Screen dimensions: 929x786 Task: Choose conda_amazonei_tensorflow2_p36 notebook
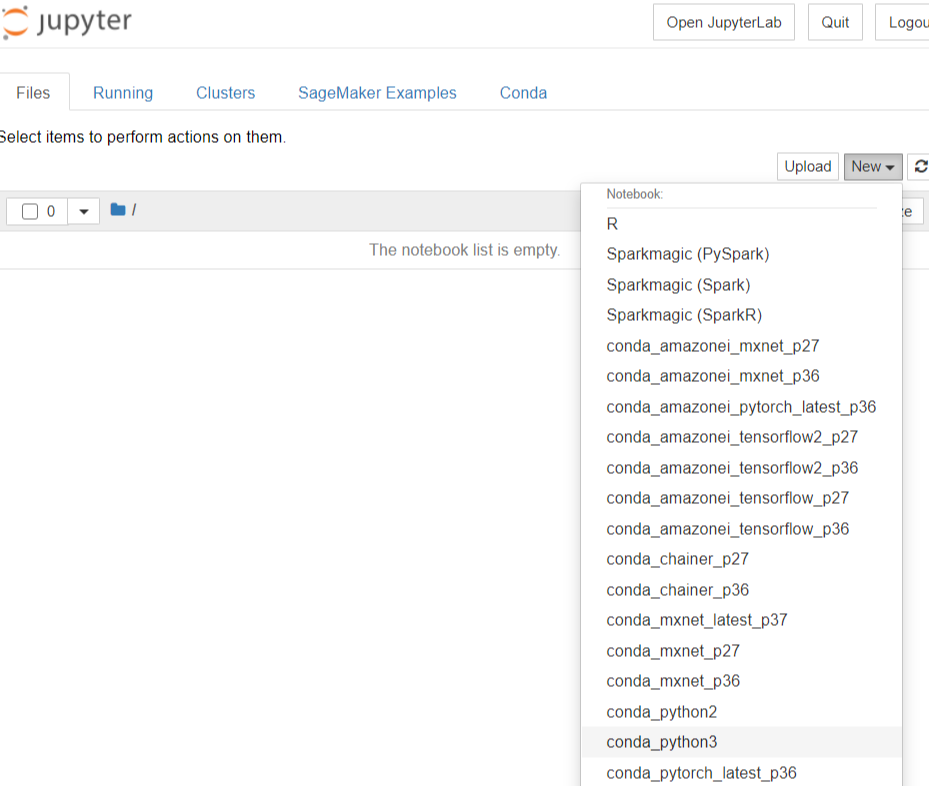pos(741,468)
